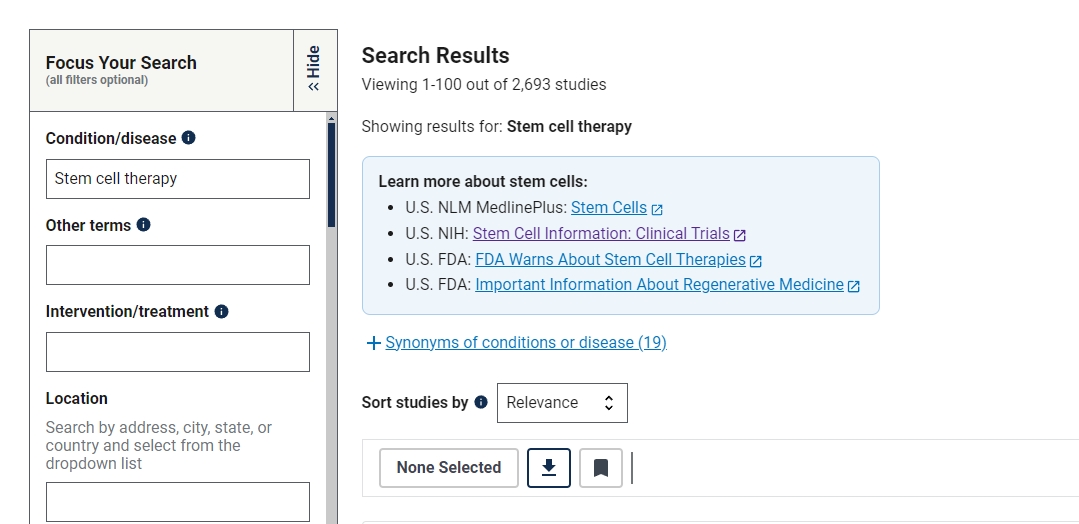
Task: Click the None Selected button
Action: [x=448, y=468]
